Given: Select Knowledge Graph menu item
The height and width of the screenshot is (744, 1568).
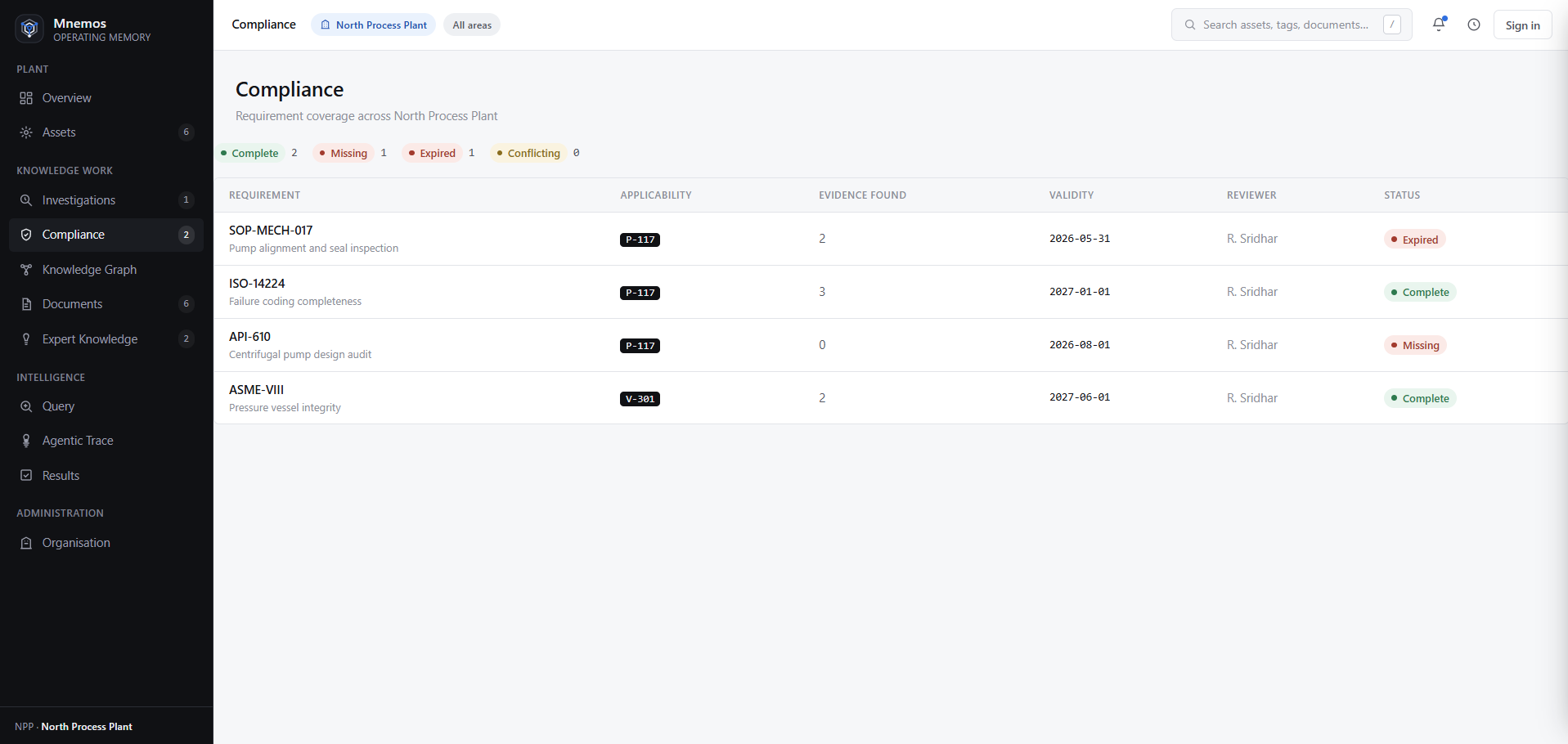Looking at the screenshot, I should point(106,270).
